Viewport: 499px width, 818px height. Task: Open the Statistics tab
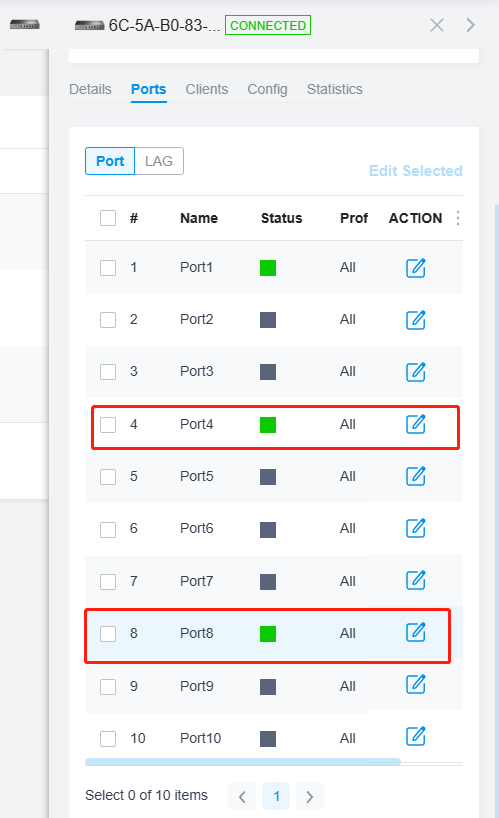[x=334, y=89]
